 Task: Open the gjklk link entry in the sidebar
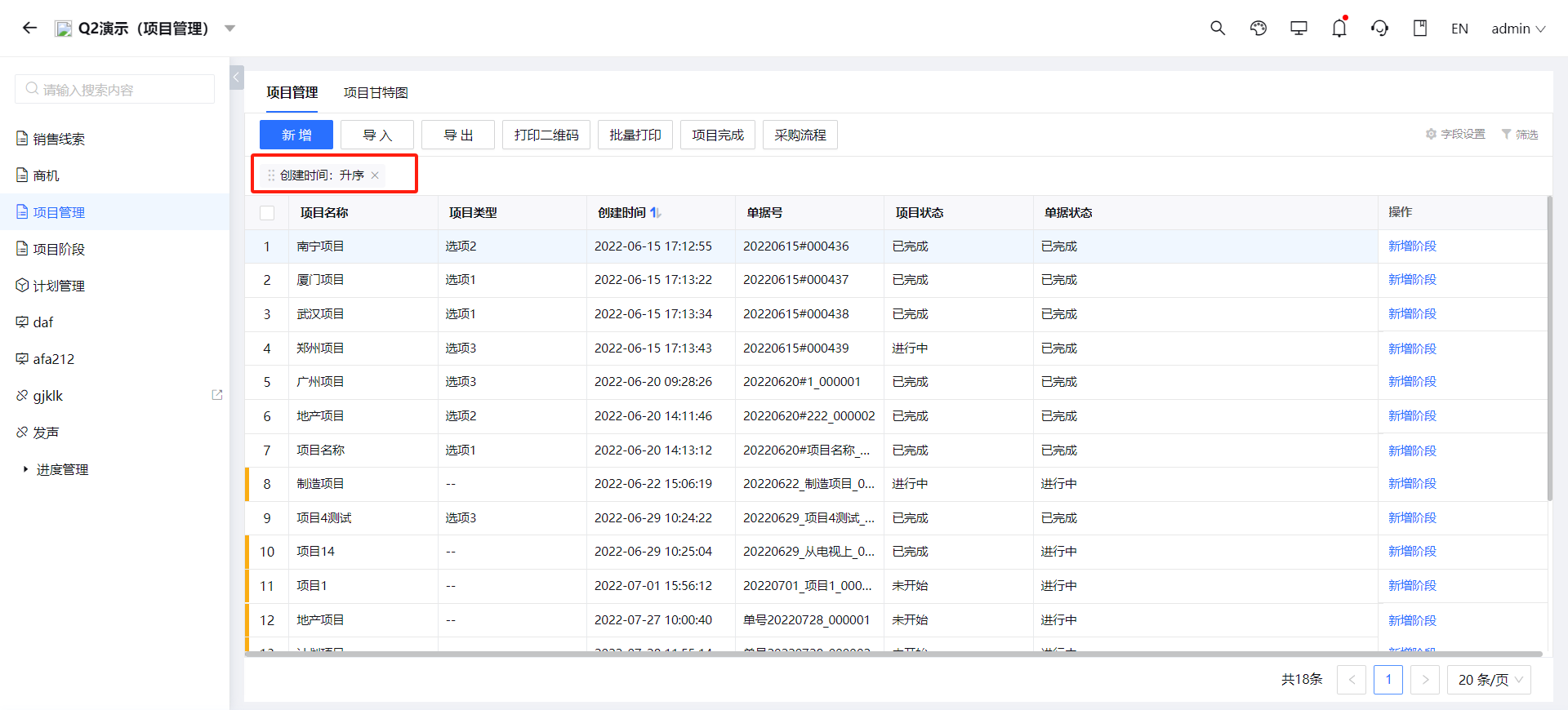pyautogui.click(x=47, y=396)
